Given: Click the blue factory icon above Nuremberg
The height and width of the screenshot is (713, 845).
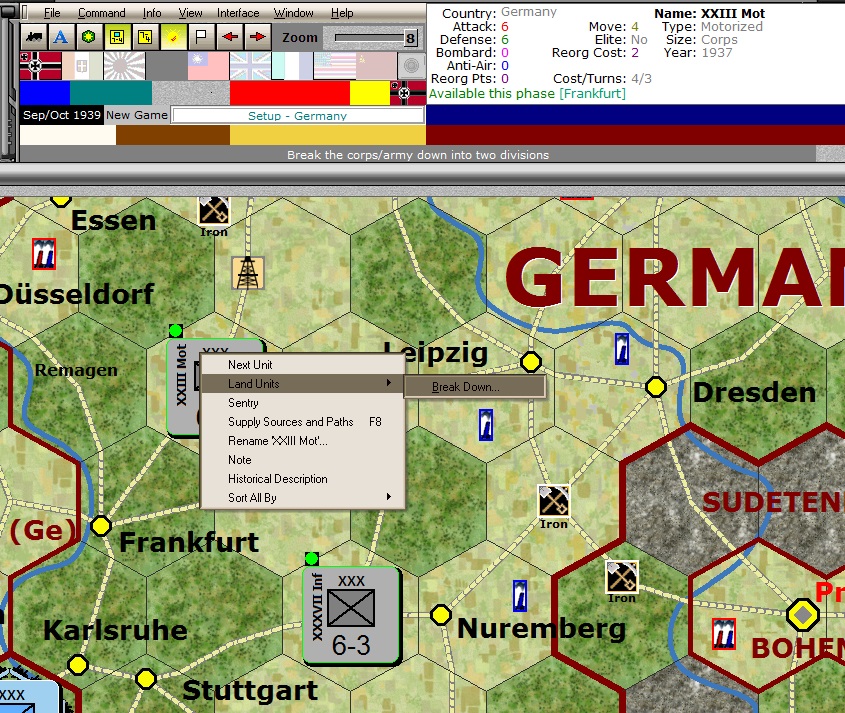Looking at the screenshot, I should pos(520,596).
